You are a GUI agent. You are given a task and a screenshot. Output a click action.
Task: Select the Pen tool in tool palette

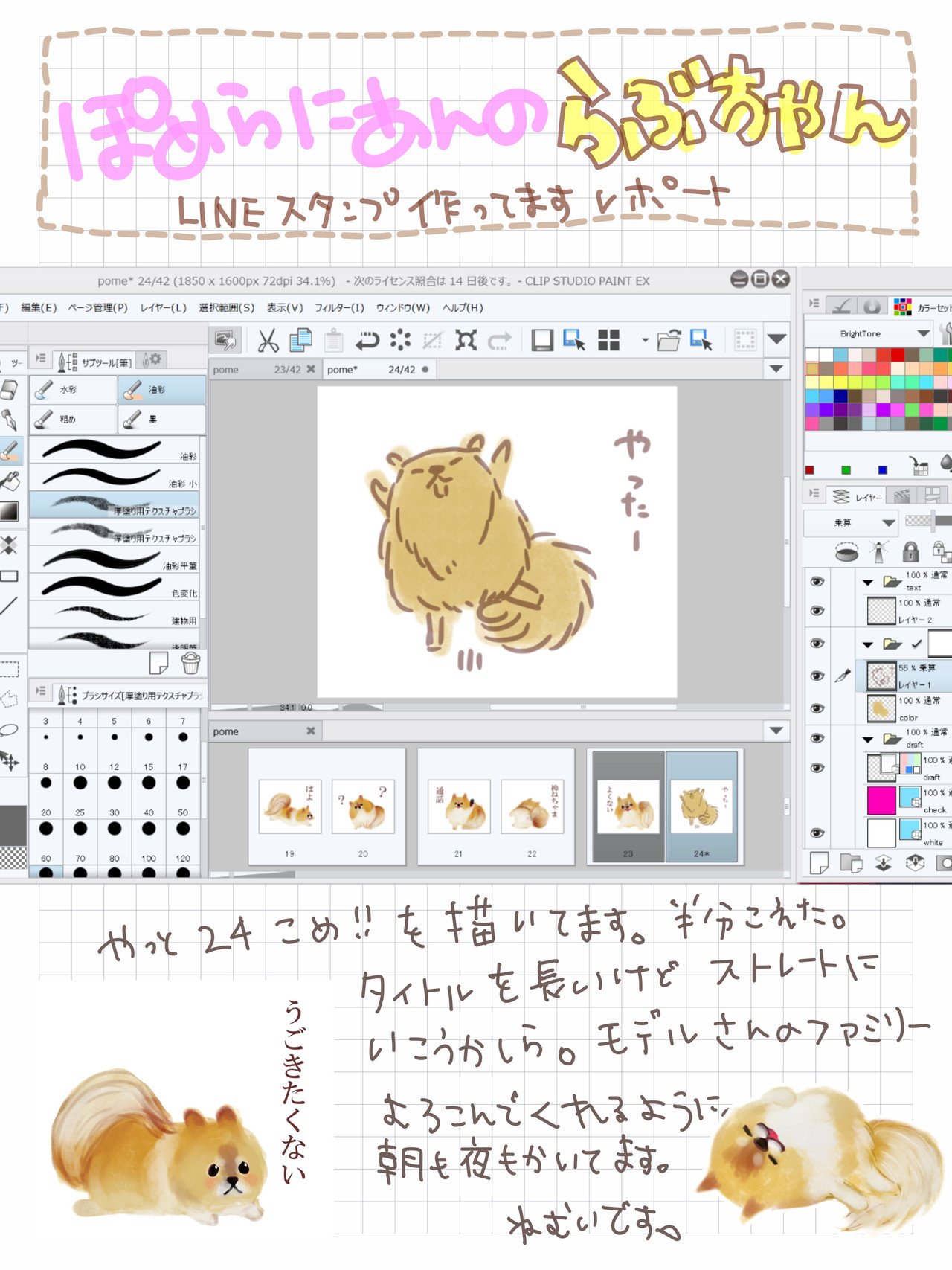tap(10, 420)
